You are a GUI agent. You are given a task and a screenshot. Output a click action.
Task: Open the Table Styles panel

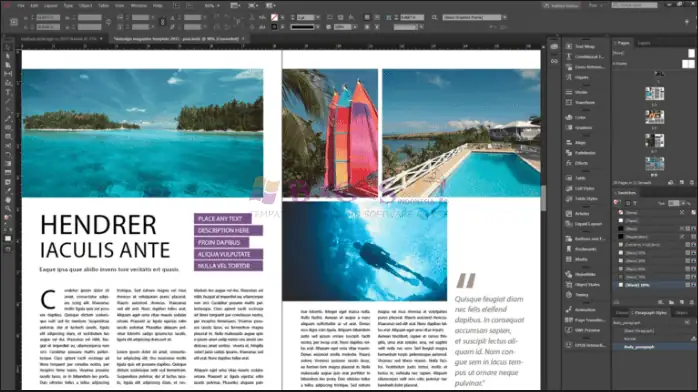pos(581,198)
